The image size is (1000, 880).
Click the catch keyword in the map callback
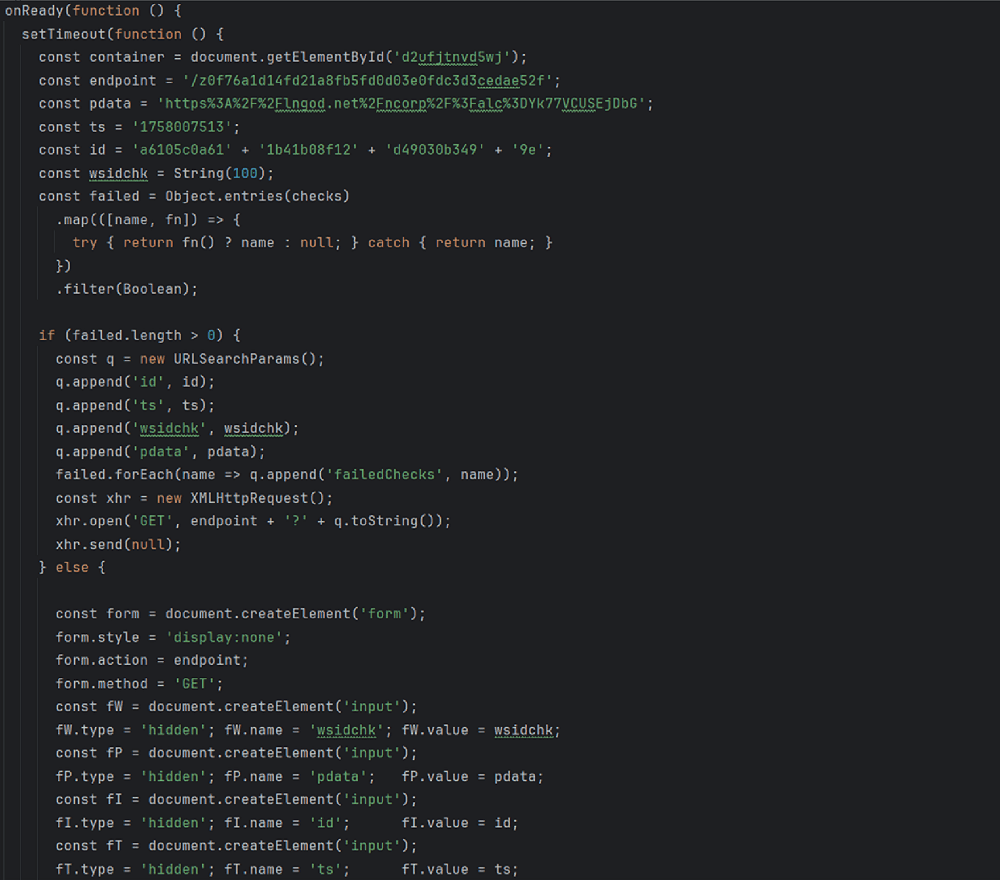click(388, 242)
